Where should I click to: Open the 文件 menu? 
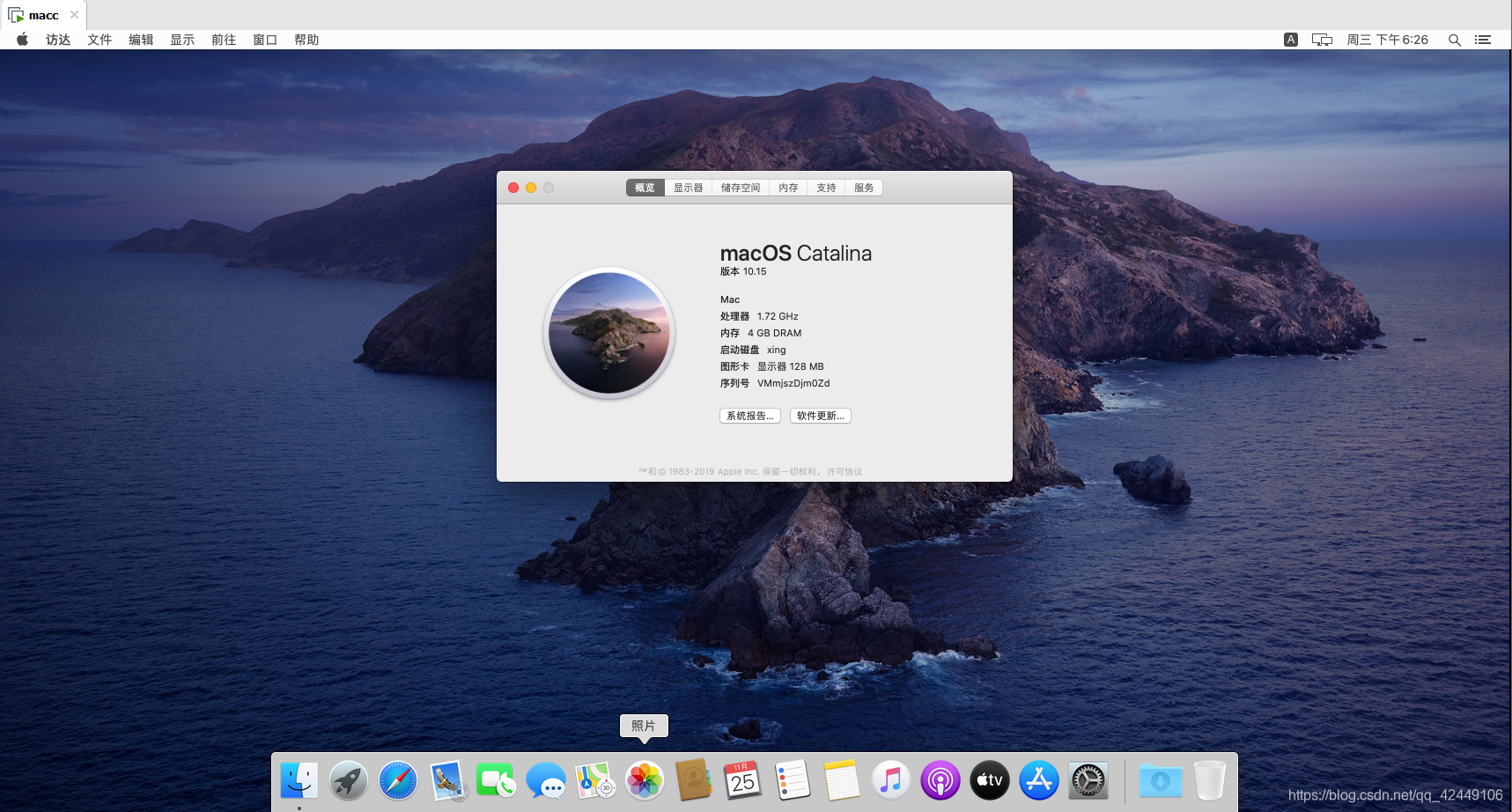click(x=100, y=40)
